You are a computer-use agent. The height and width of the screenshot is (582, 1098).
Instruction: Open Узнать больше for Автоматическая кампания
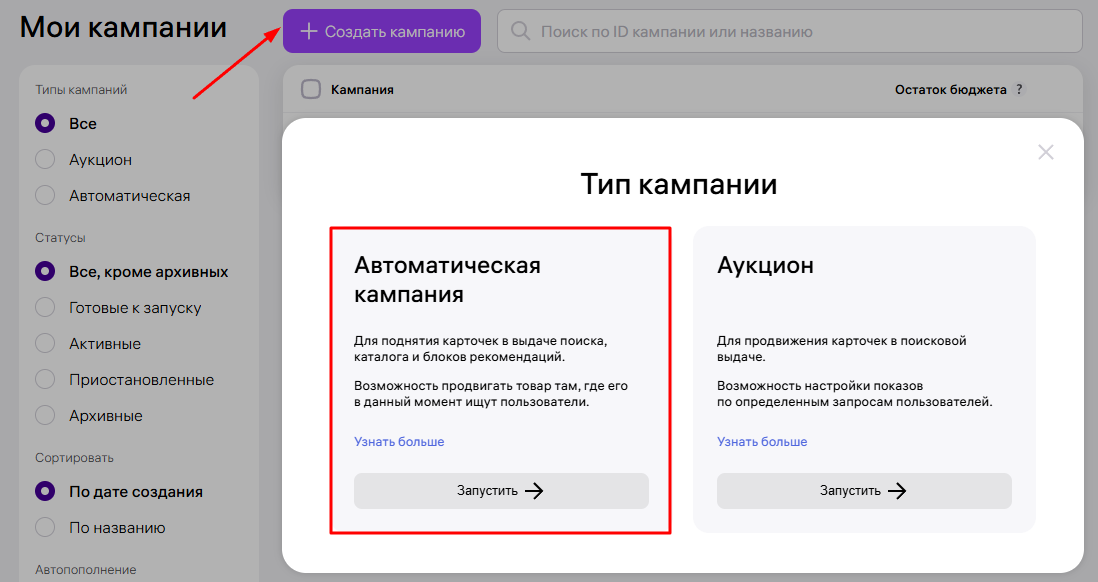point(399,442)
